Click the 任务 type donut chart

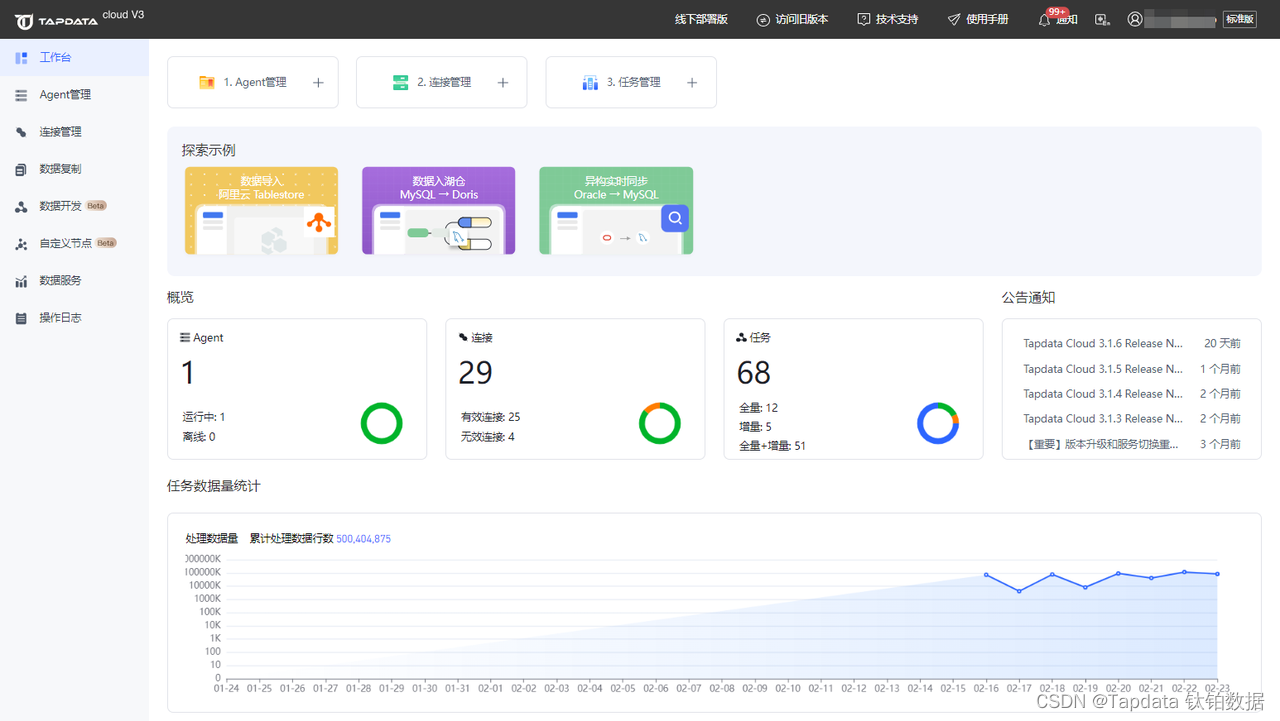tap(938, 424)
